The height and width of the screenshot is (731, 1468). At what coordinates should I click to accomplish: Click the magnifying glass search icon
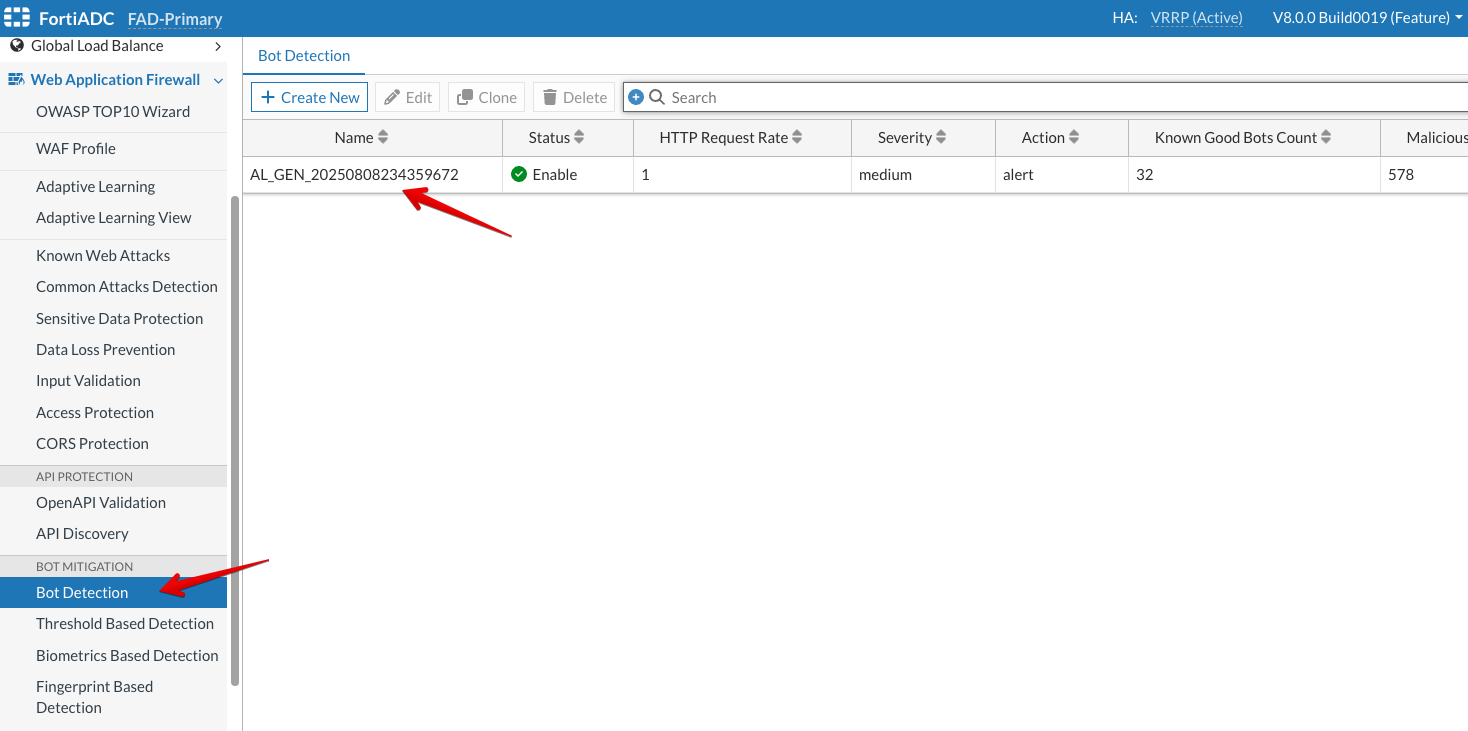tap(657, 97)
